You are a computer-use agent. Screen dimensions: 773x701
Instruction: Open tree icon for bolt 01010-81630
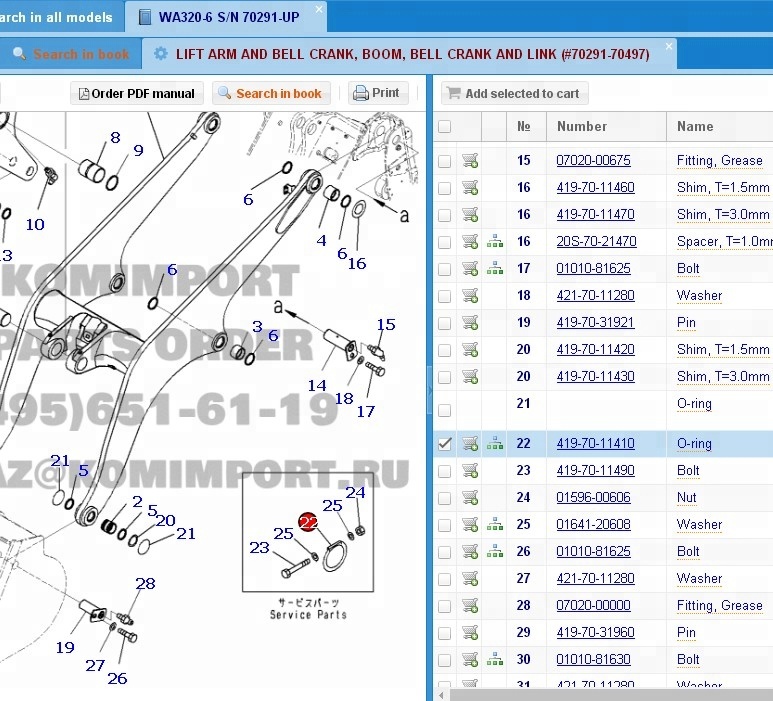tap(494, 660)
